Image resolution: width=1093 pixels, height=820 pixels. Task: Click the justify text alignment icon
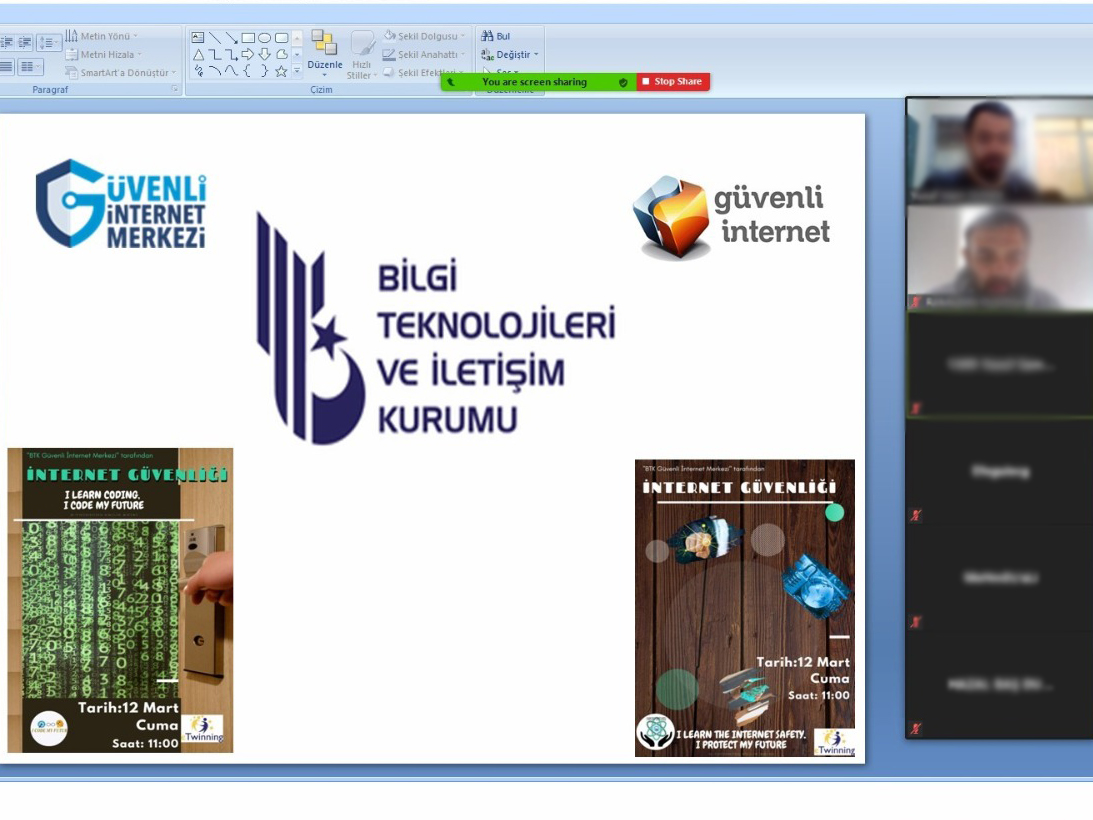[x=7, y=67]
